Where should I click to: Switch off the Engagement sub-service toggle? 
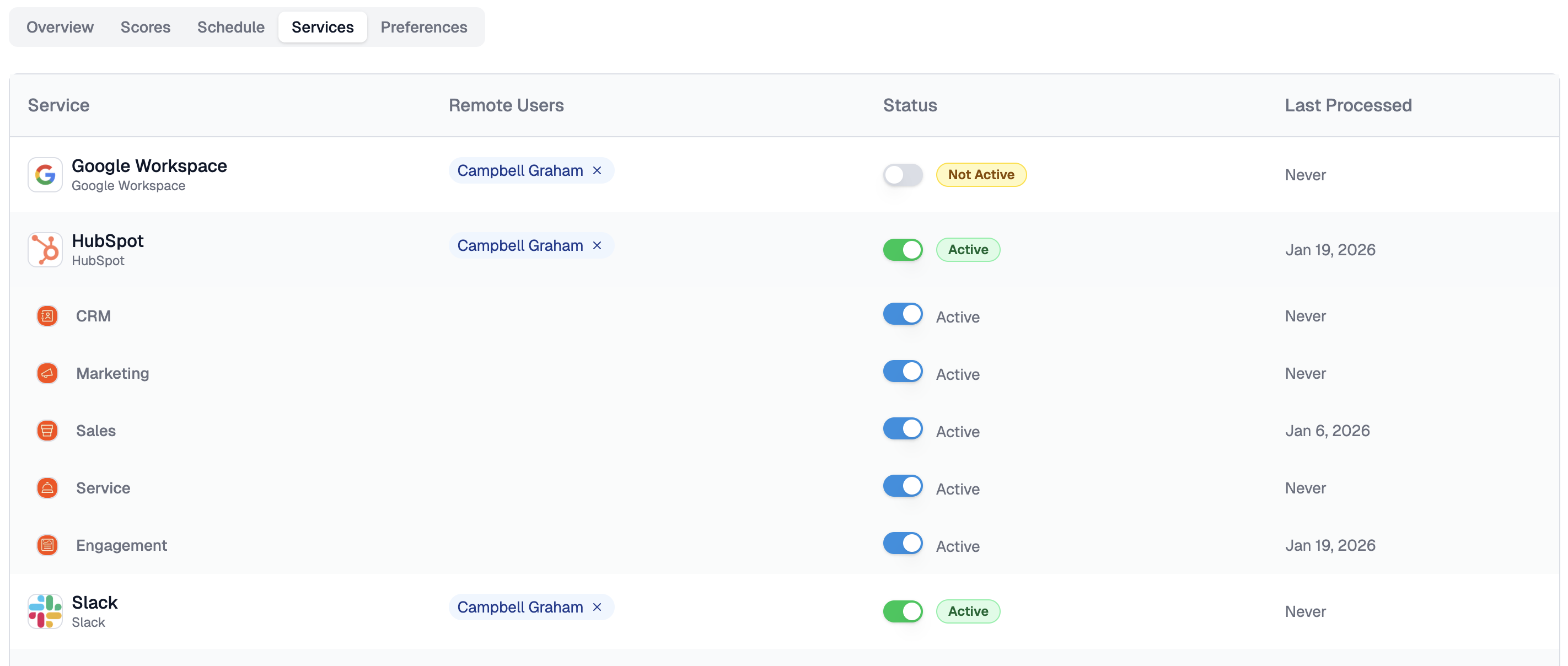point(903,543)
